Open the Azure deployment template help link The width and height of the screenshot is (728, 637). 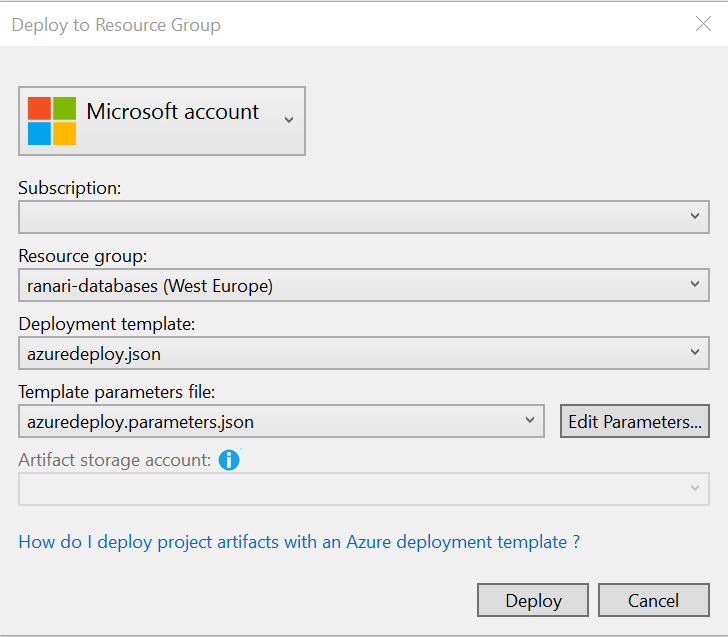point(299,542)
